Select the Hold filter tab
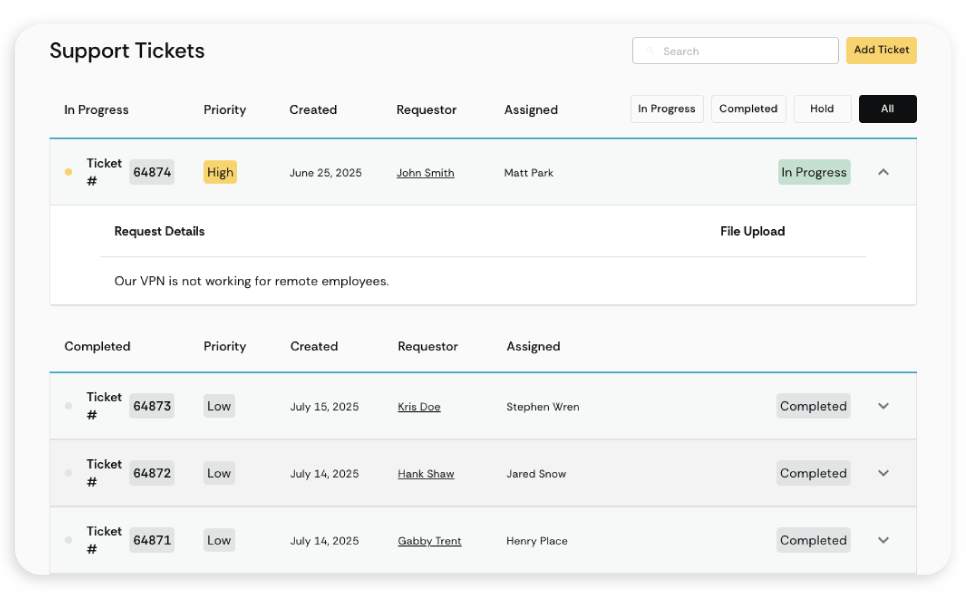Screen dimensions: 966x597 (x=822, y=109)
